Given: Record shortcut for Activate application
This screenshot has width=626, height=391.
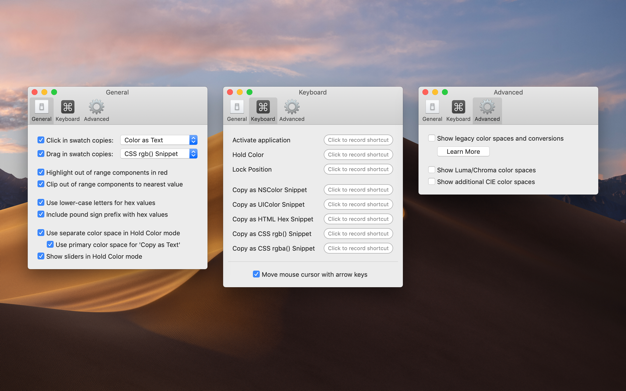Looking at the screenshot, I should tap(358, 140).
